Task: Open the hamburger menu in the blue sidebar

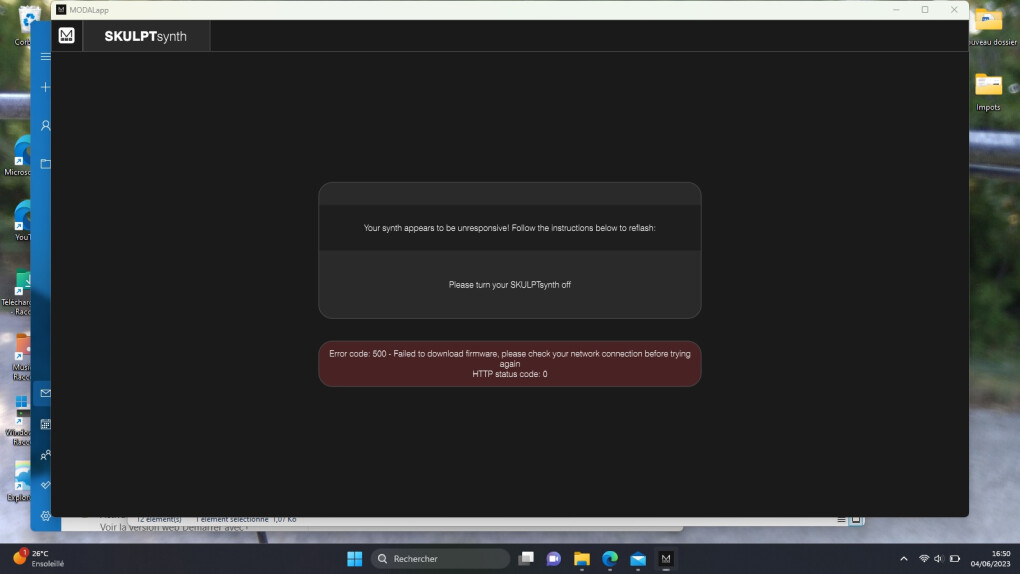Action: [46, 57]
